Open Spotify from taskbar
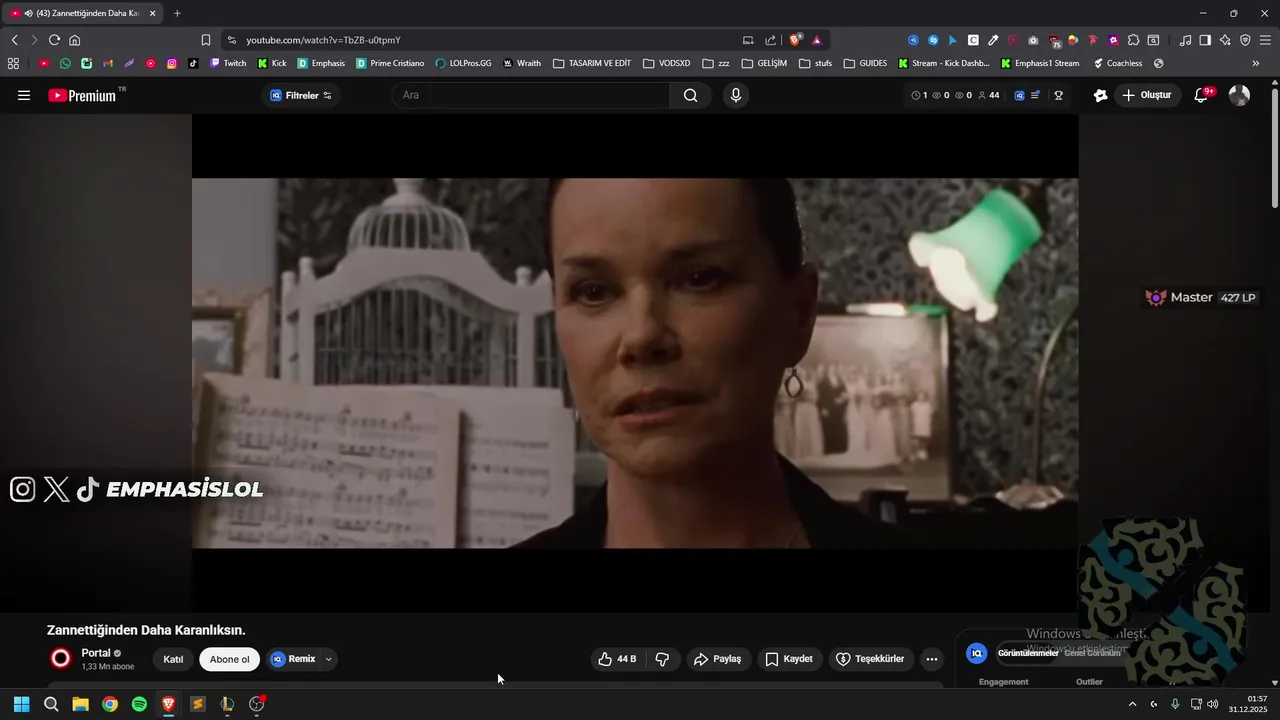 139,704
